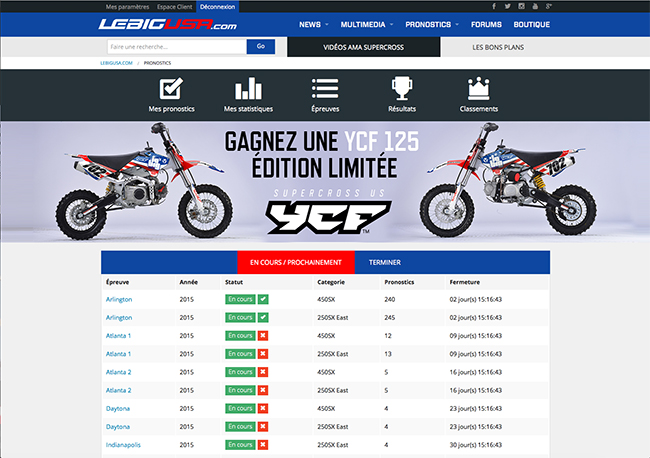Image resolution: width=650 pixels, height=458 pixels.
Task: Expand the PRONOSTICS dropdown menu
Action: (432, 24)
